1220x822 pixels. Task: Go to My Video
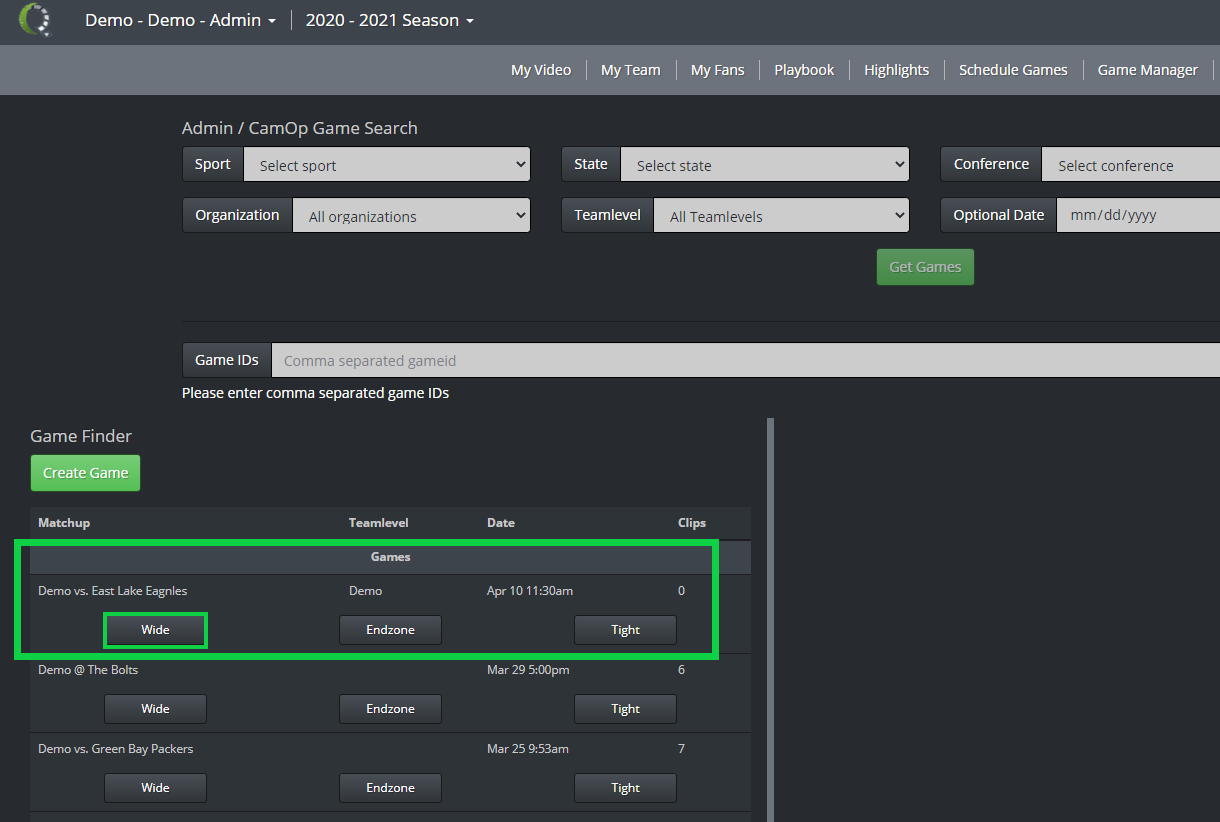(x=541, y=70)
